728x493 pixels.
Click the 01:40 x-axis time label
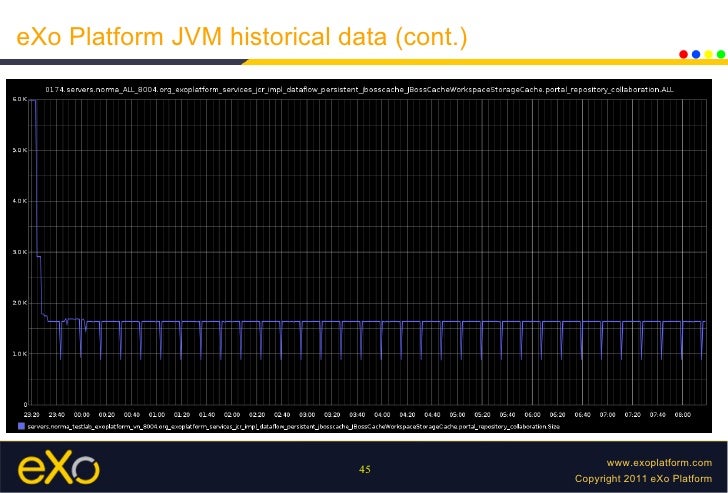(x=207, y=415)
